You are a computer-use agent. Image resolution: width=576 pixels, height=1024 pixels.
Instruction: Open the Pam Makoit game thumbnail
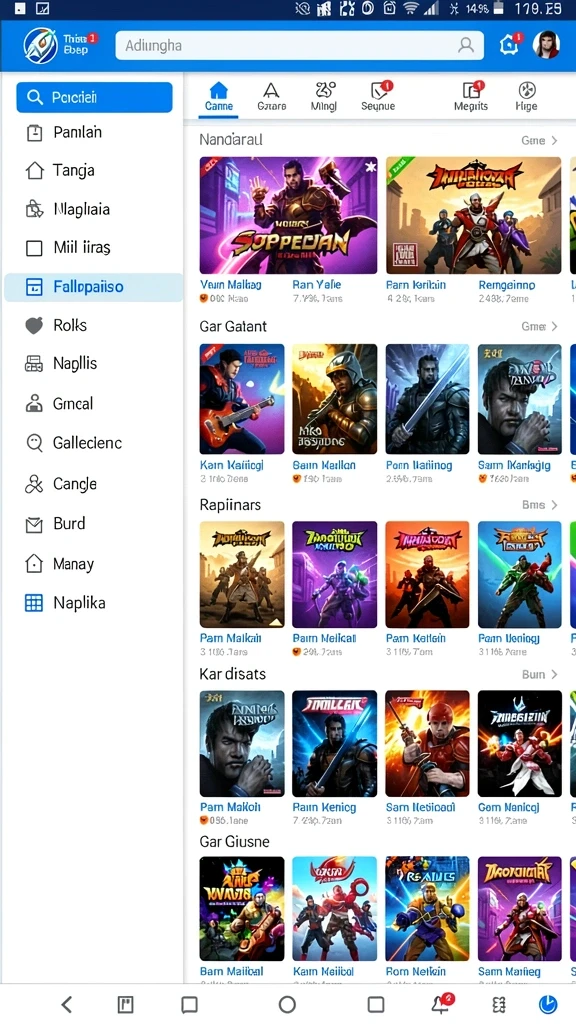(x=242, y=744)
